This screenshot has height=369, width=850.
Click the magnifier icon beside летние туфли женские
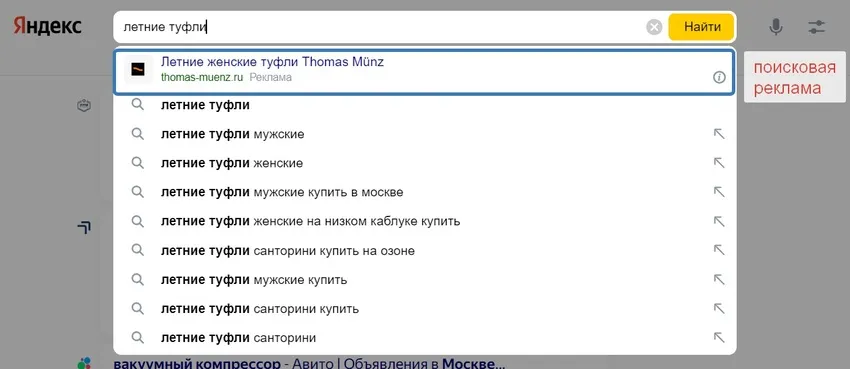coord(138,163)
